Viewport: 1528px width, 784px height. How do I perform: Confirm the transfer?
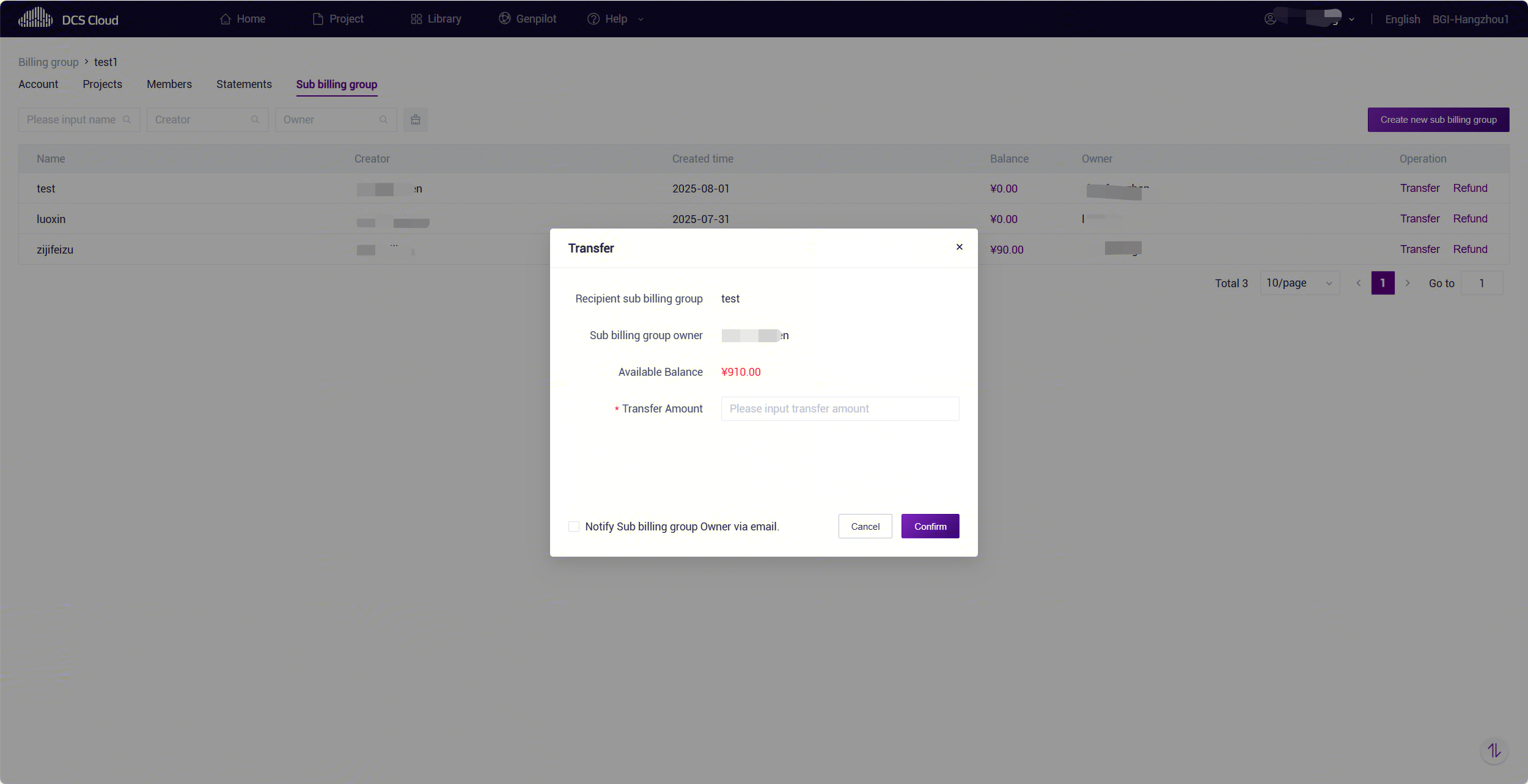click(930, 526)
